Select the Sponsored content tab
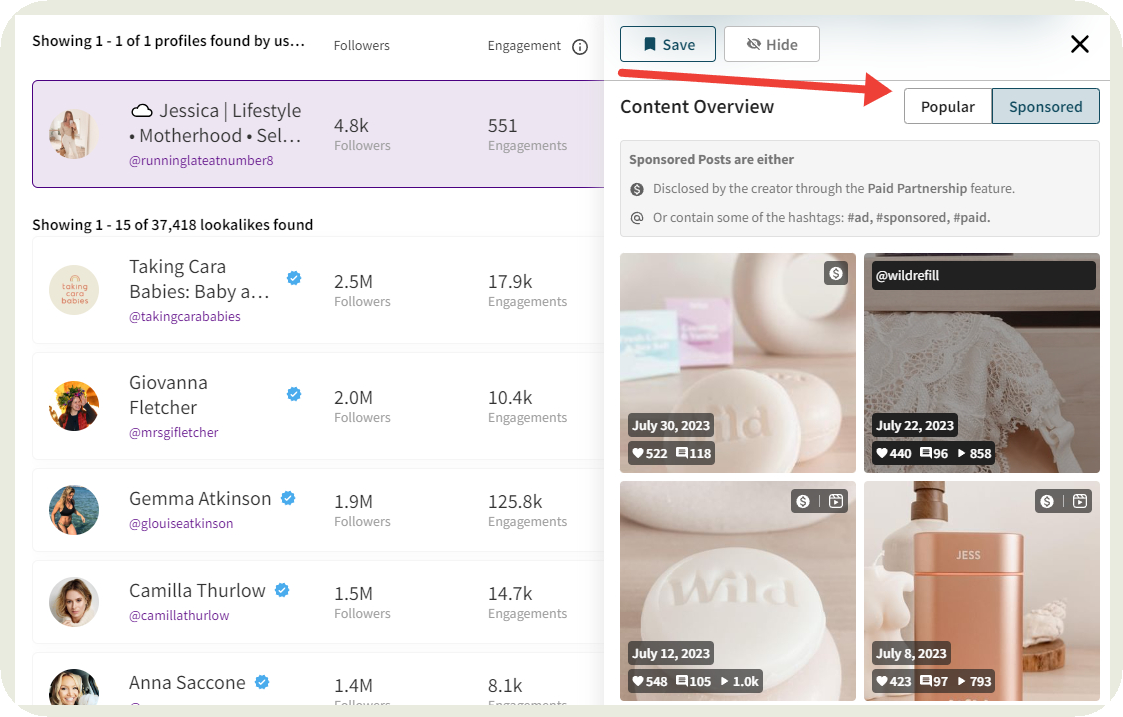The image size is (1123, 717). (x=1045, y=107)
